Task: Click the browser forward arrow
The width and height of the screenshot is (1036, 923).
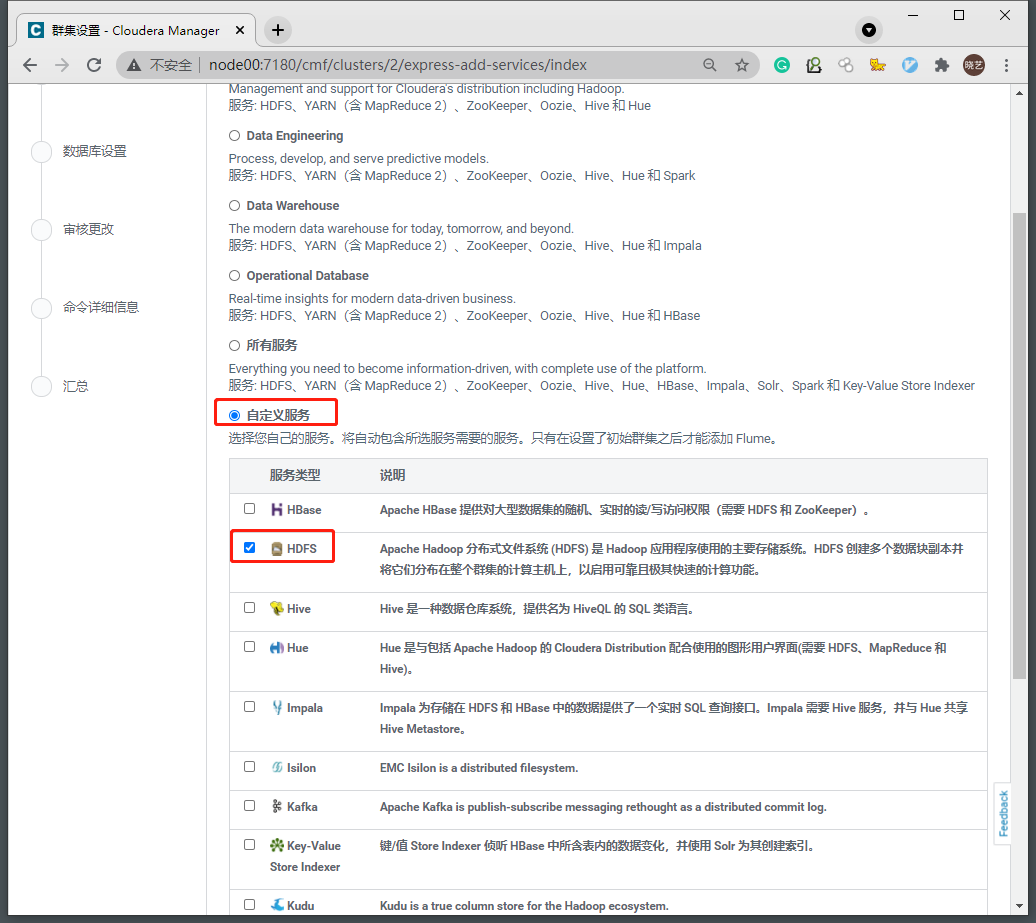Action: click(x=61, y=65)
